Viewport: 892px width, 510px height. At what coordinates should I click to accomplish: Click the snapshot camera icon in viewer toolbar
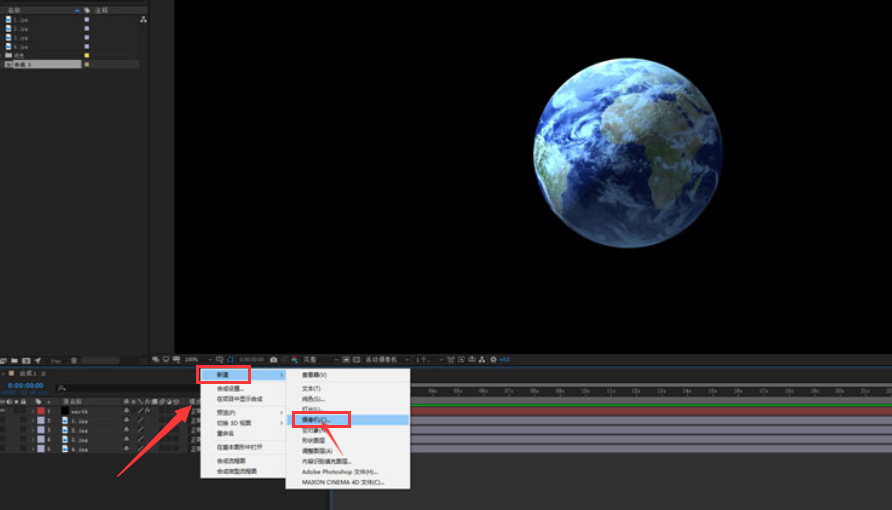pos(274,359)
